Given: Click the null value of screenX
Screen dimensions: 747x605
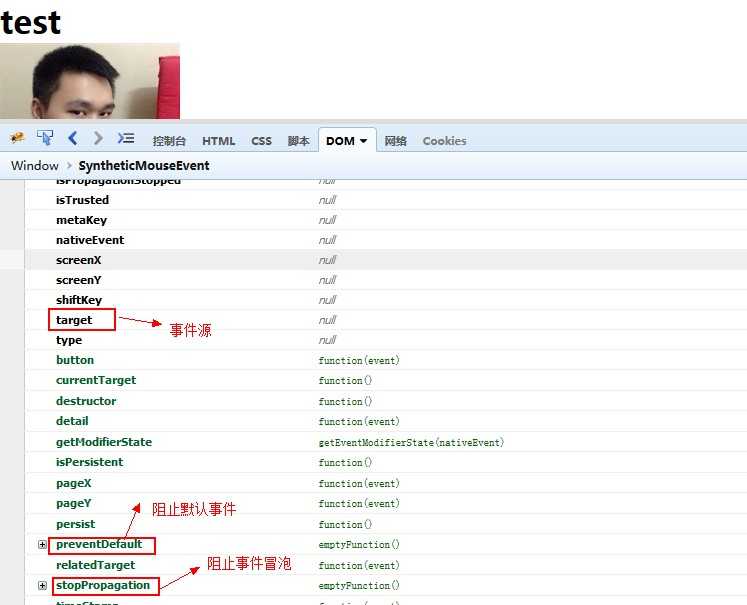Looking at the screenshot, I should [327, 260].
